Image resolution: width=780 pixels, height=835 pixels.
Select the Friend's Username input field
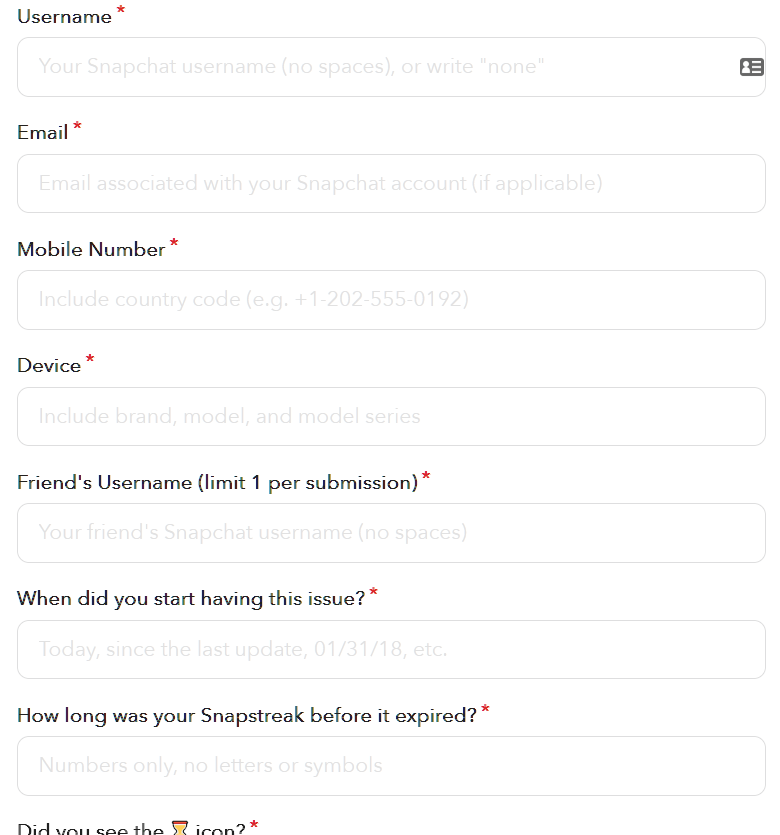click(391, 533)
